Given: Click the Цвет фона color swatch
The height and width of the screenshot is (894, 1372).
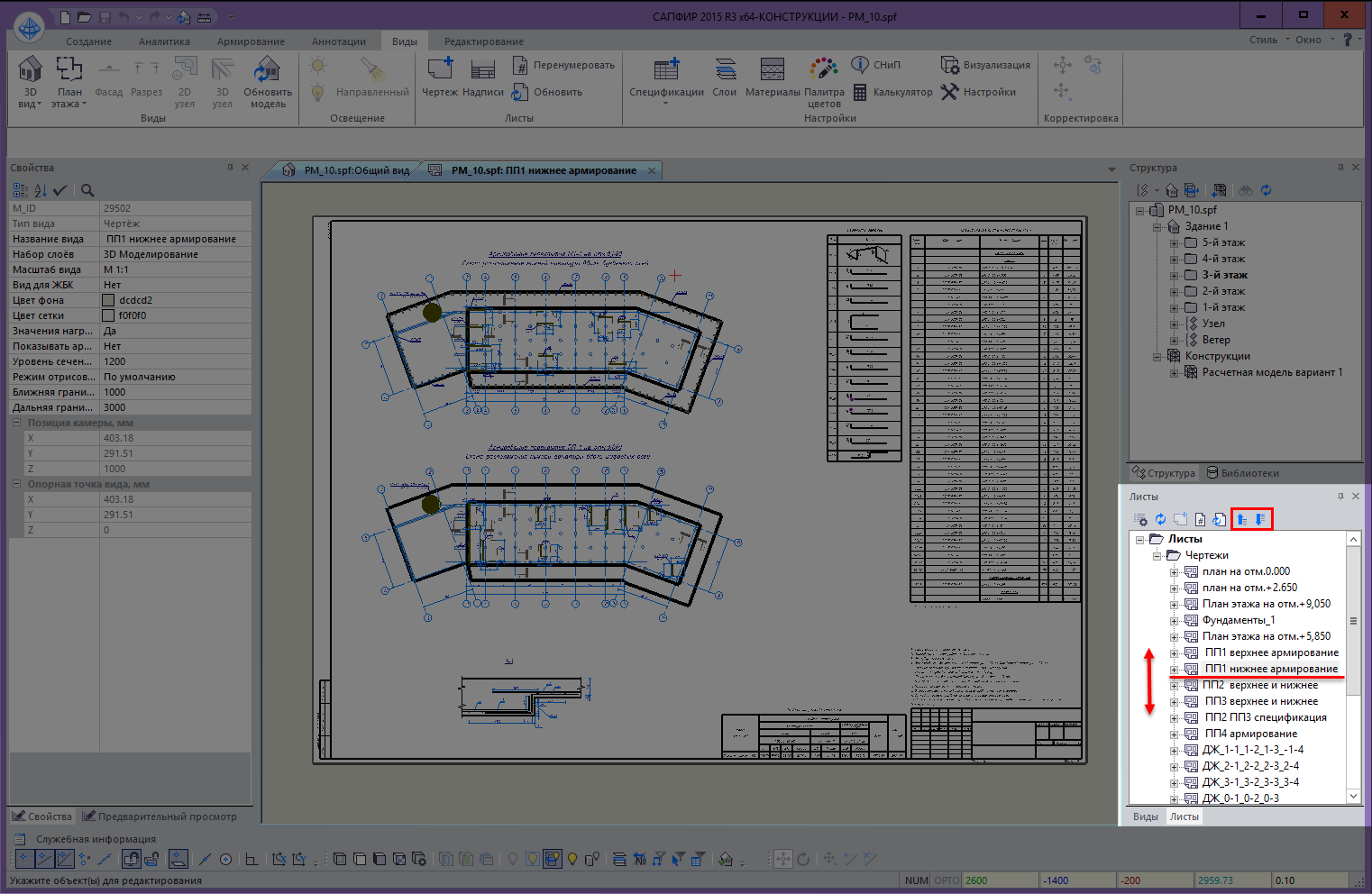Looking at the screenshot, I should coord(108,300).
